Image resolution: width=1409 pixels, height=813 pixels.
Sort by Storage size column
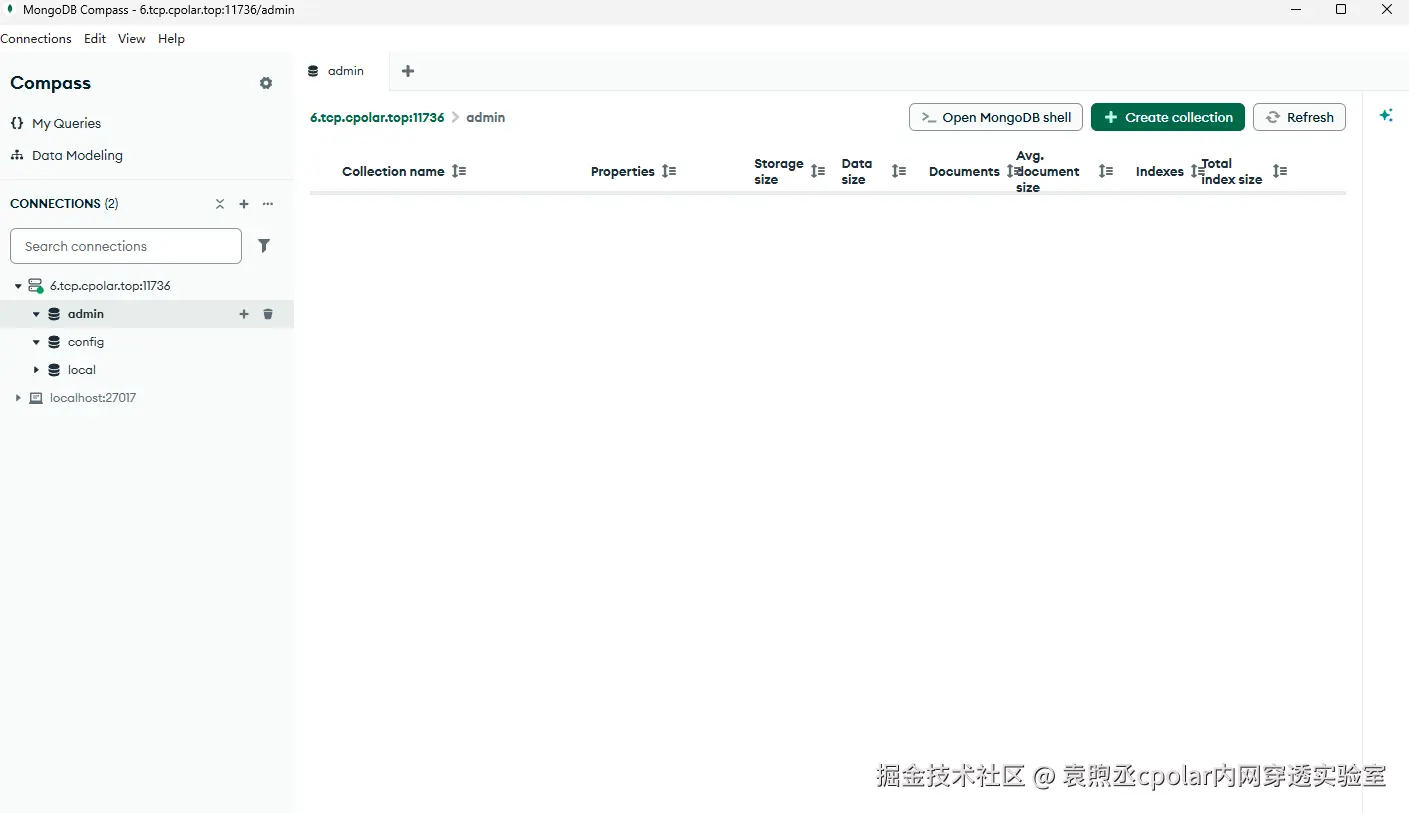click(x=818, y=171)
